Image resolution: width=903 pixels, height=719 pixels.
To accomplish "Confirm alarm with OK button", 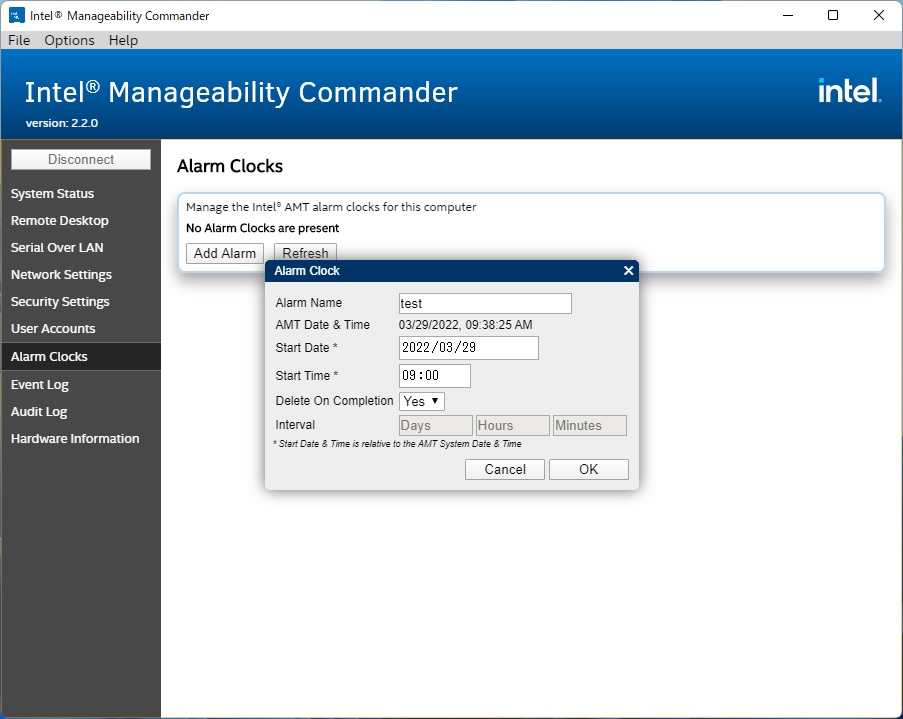I will click(x=589, y=470).
